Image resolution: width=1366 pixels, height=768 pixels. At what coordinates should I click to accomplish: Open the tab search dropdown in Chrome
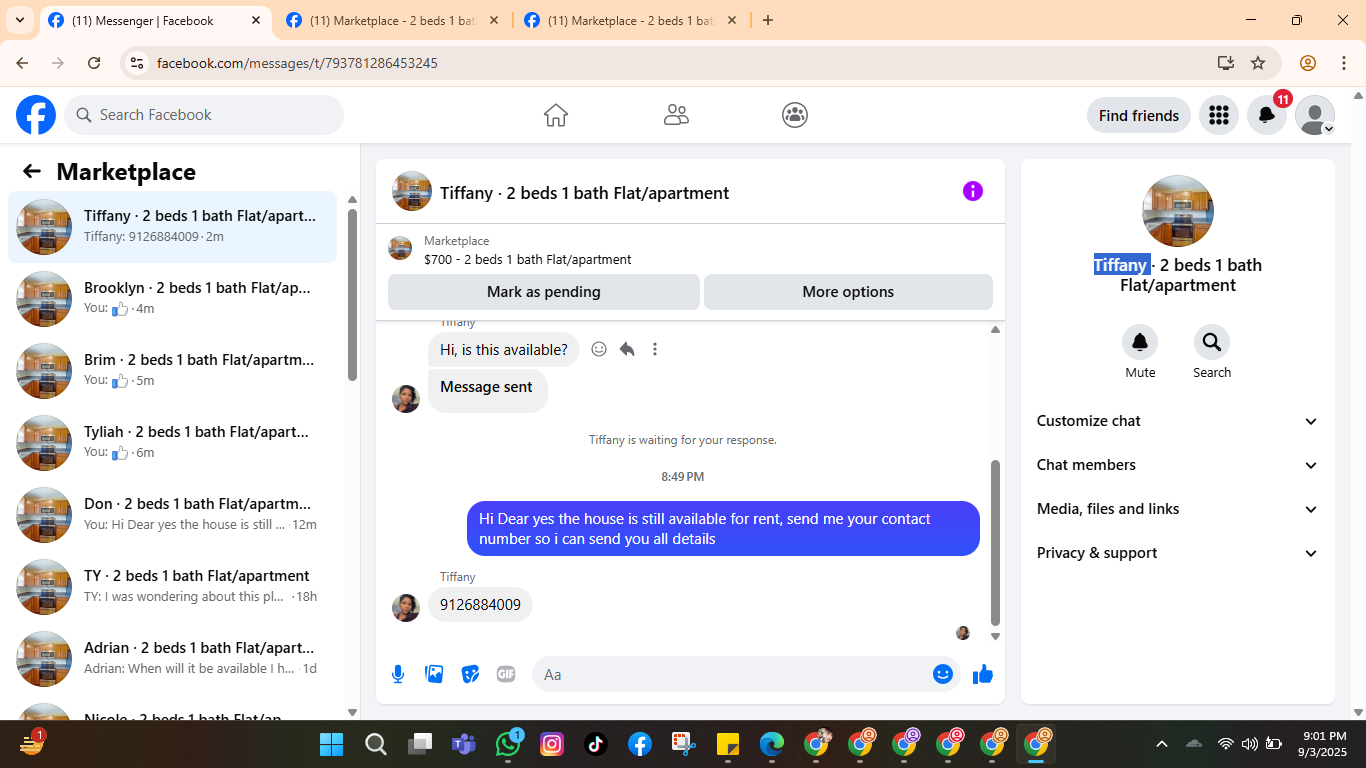(20, 20)
